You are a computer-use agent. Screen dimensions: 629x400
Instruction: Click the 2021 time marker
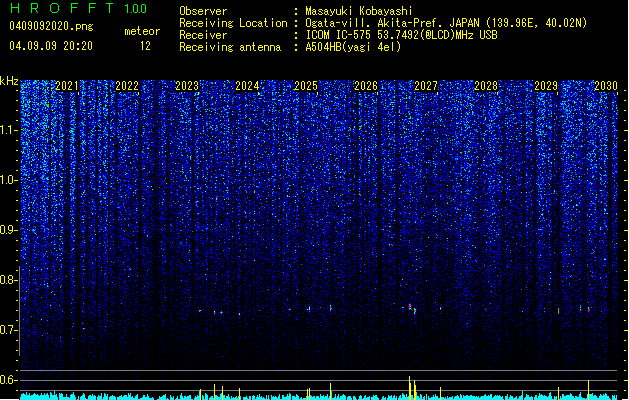(x=67, y=86)
